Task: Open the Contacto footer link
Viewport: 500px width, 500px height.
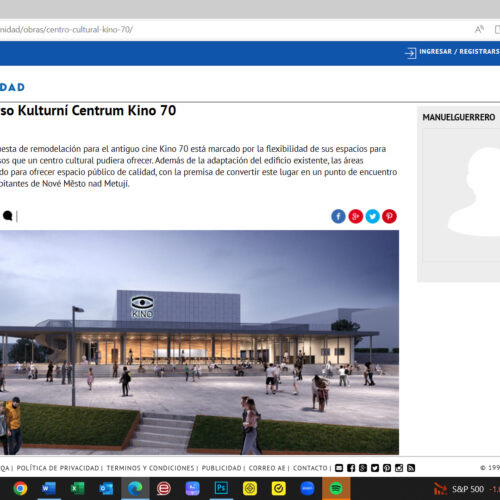Action: [x=310, y=468]
